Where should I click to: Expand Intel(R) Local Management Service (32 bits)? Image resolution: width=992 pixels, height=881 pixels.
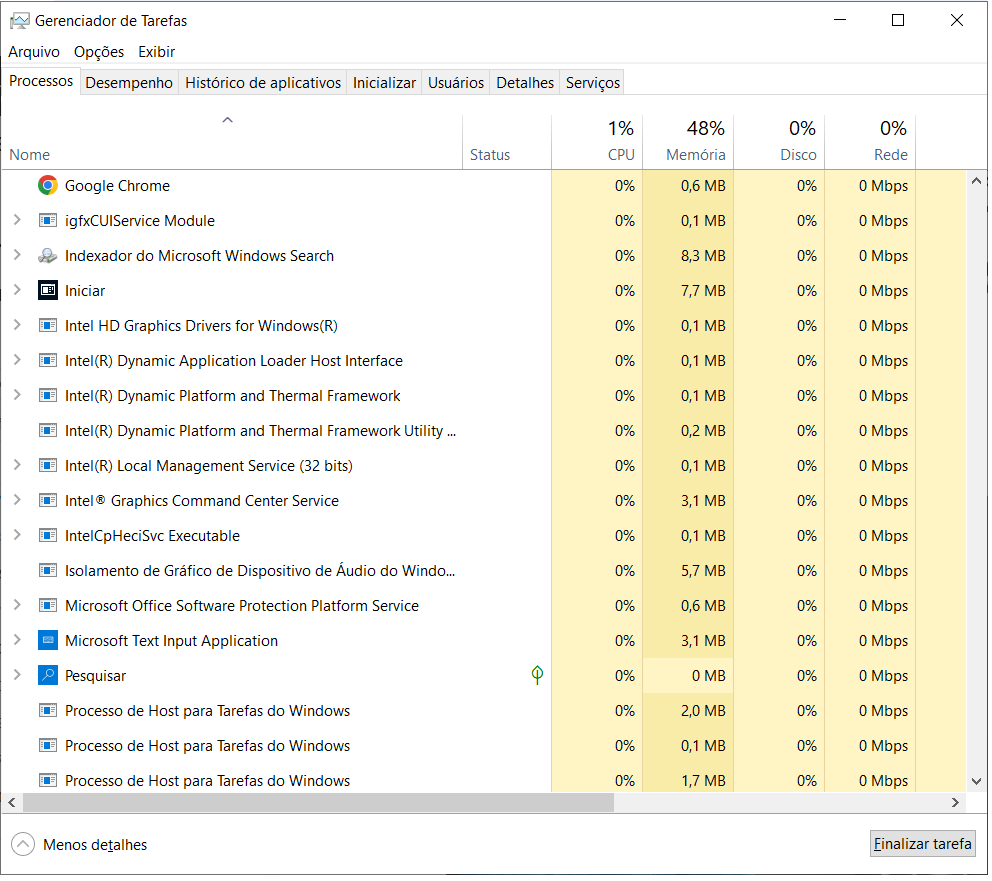tap(18, 465)
